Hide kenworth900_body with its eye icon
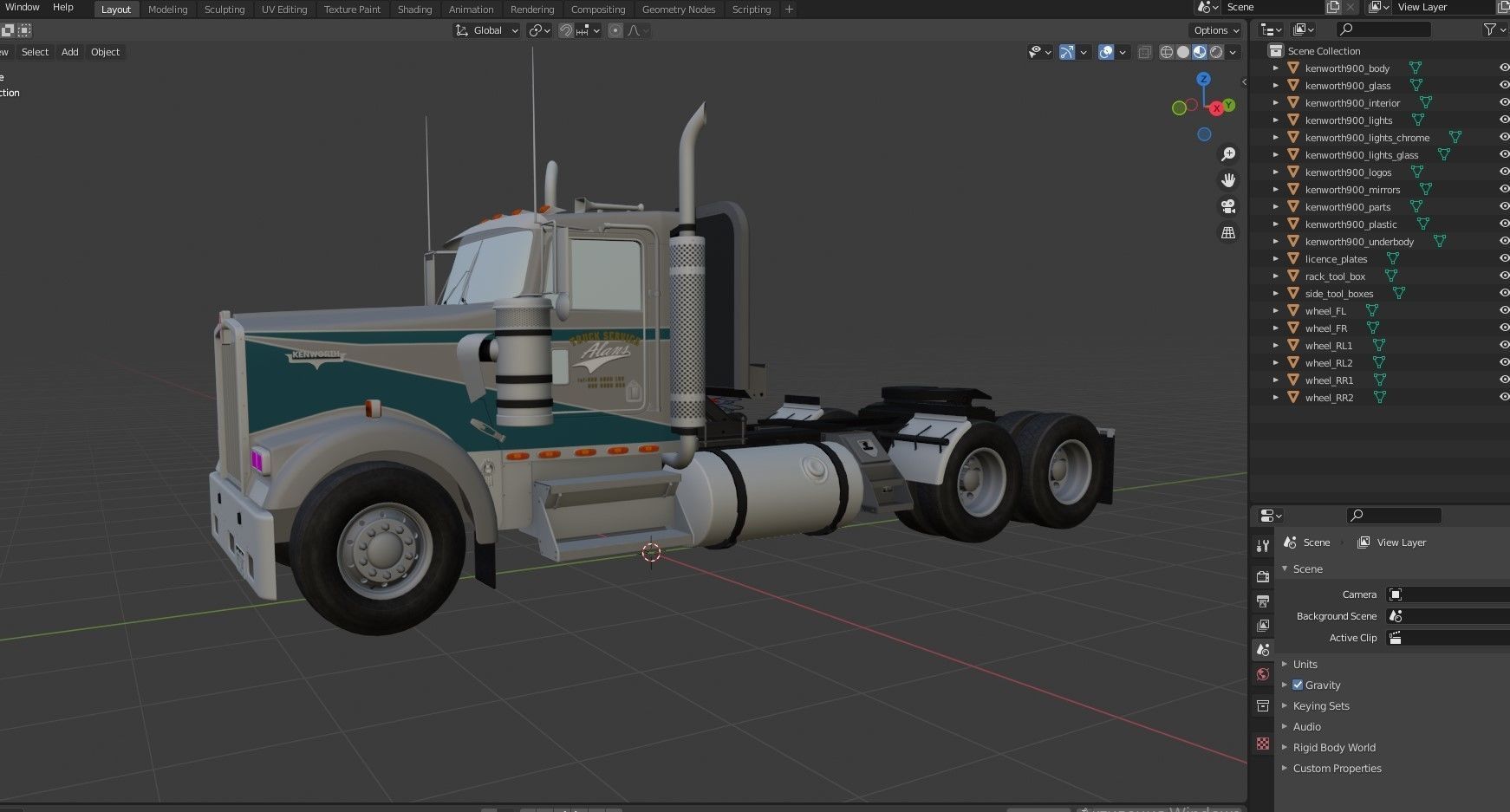The height and width of the screenshot is (812, 1510). [x=1504, y=68]
